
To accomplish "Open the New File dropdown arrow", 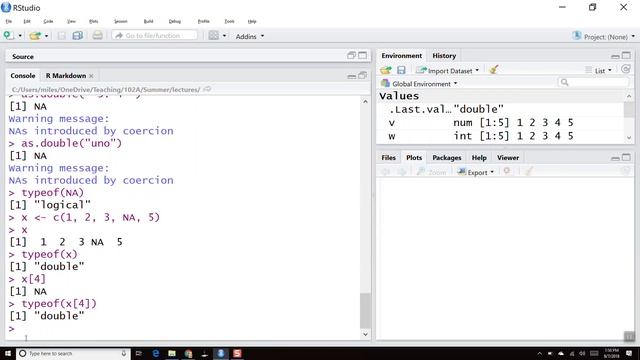I will [20, 36].
